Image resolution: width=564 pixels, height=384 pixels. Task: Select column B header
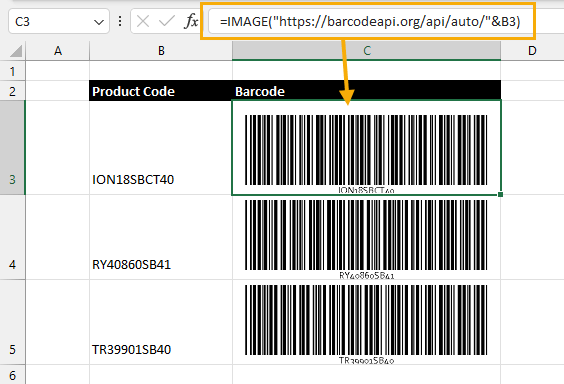pyautogui.click(x=161, y=51)
